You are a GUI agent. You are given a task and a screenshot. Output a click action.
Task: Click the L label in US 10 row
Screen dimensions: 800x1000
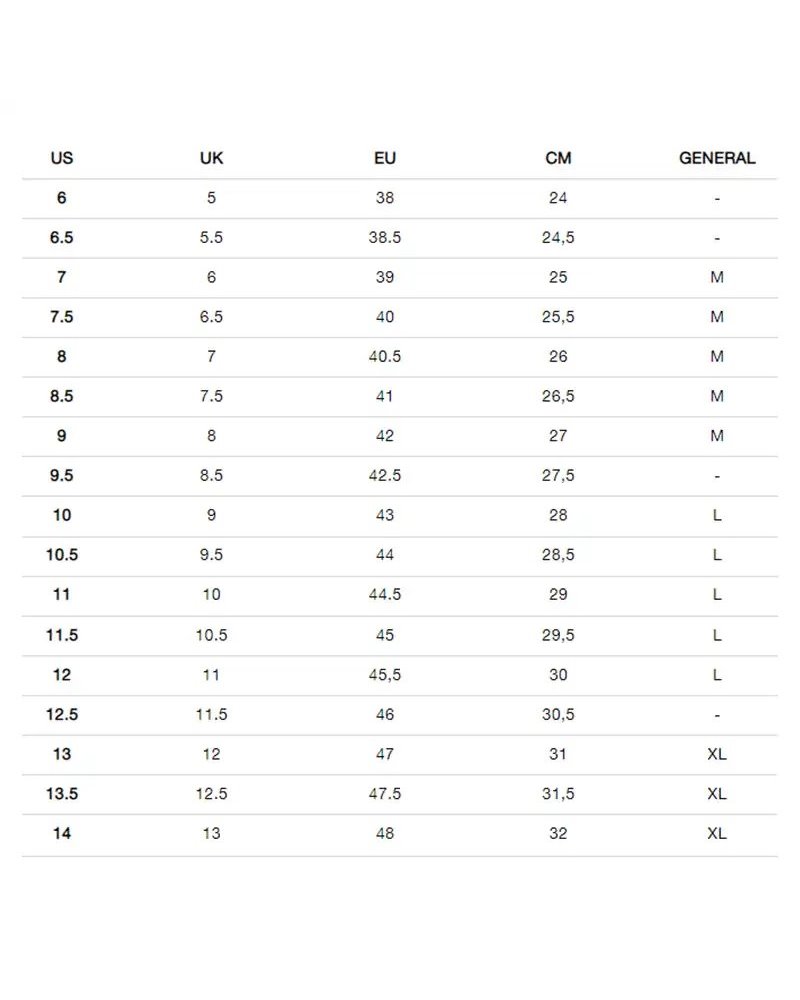point(717,515)
